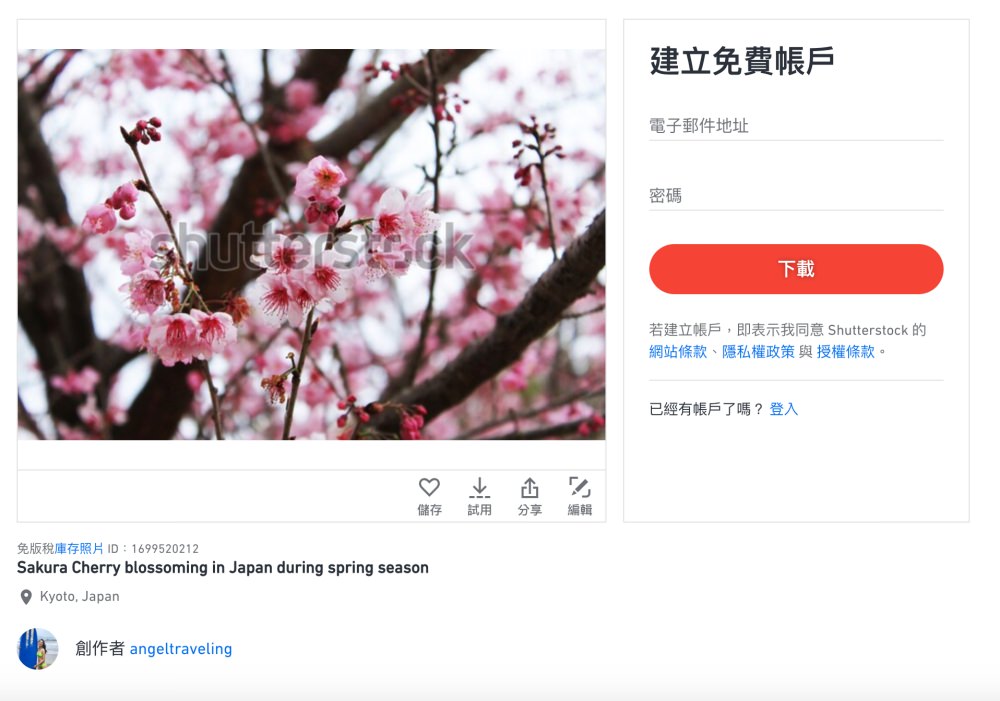
Task: Click the 建立免費帳戶 heading
Action: pyautogui.click(x=742, y=61)
